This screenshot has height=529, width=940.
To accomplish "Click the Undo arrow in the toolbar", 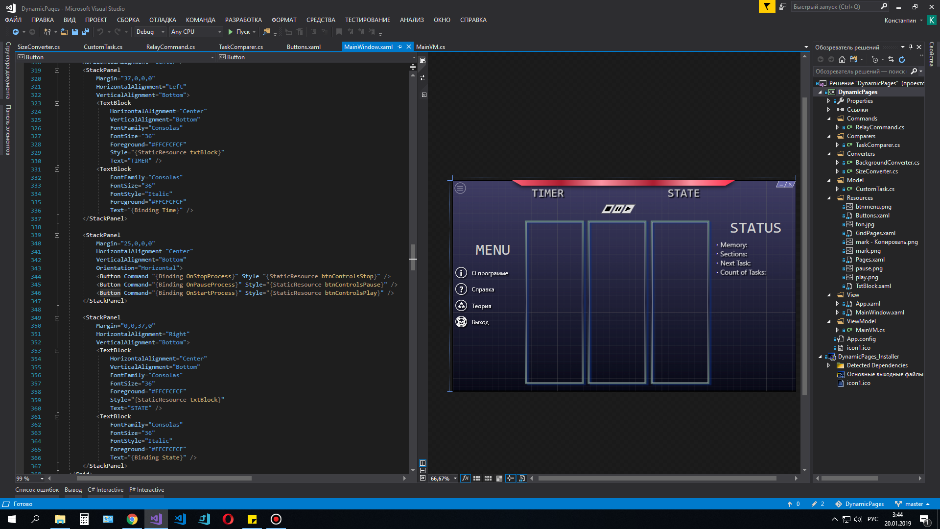I will tap(100, 32).
